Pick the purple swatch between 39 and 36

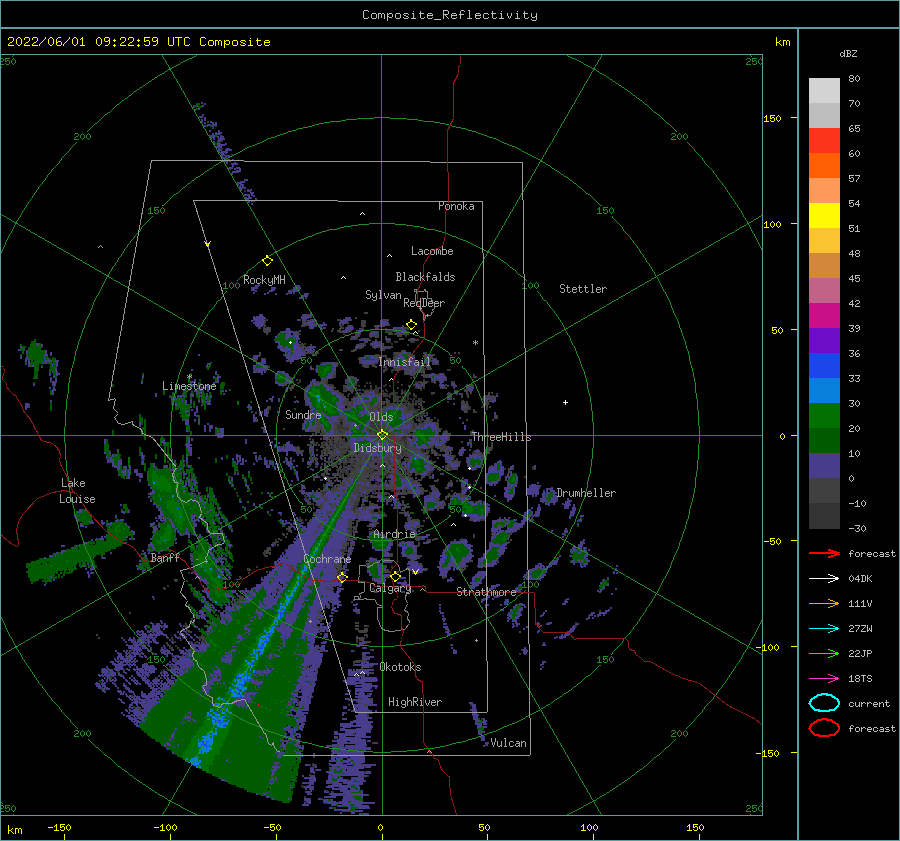click(x=824, y=341)
